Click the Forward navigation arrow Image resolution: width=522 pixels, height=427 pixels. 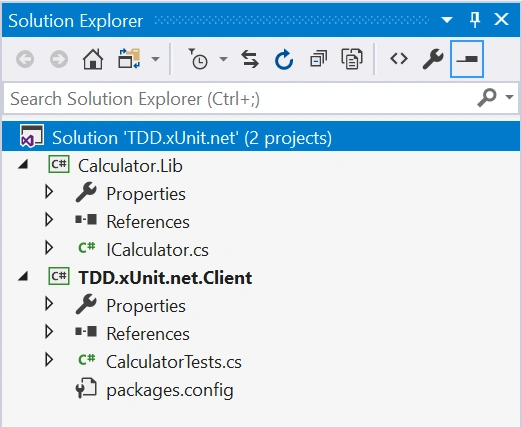pos(59,59)
